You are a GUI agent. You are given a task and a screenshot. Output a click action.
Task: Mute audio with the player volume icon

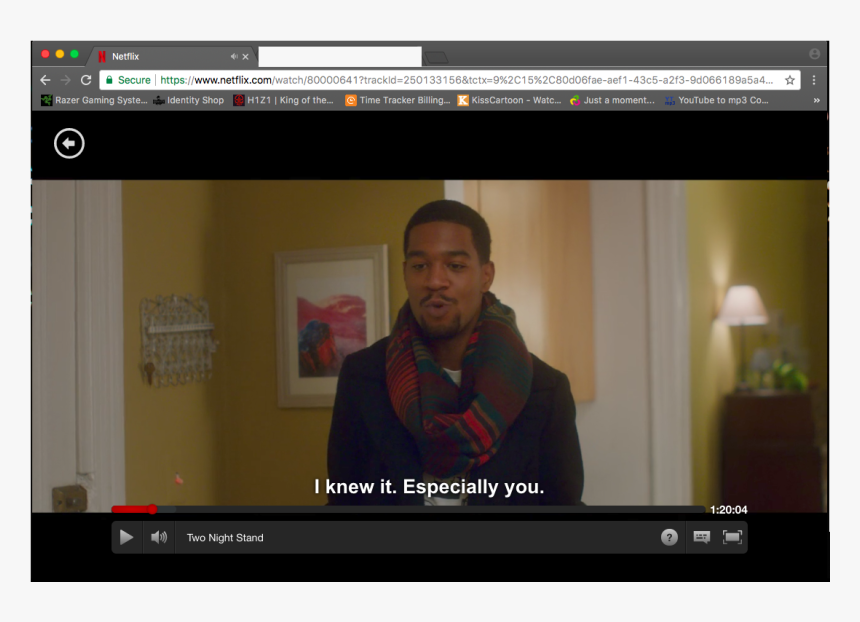click(159, 538)
